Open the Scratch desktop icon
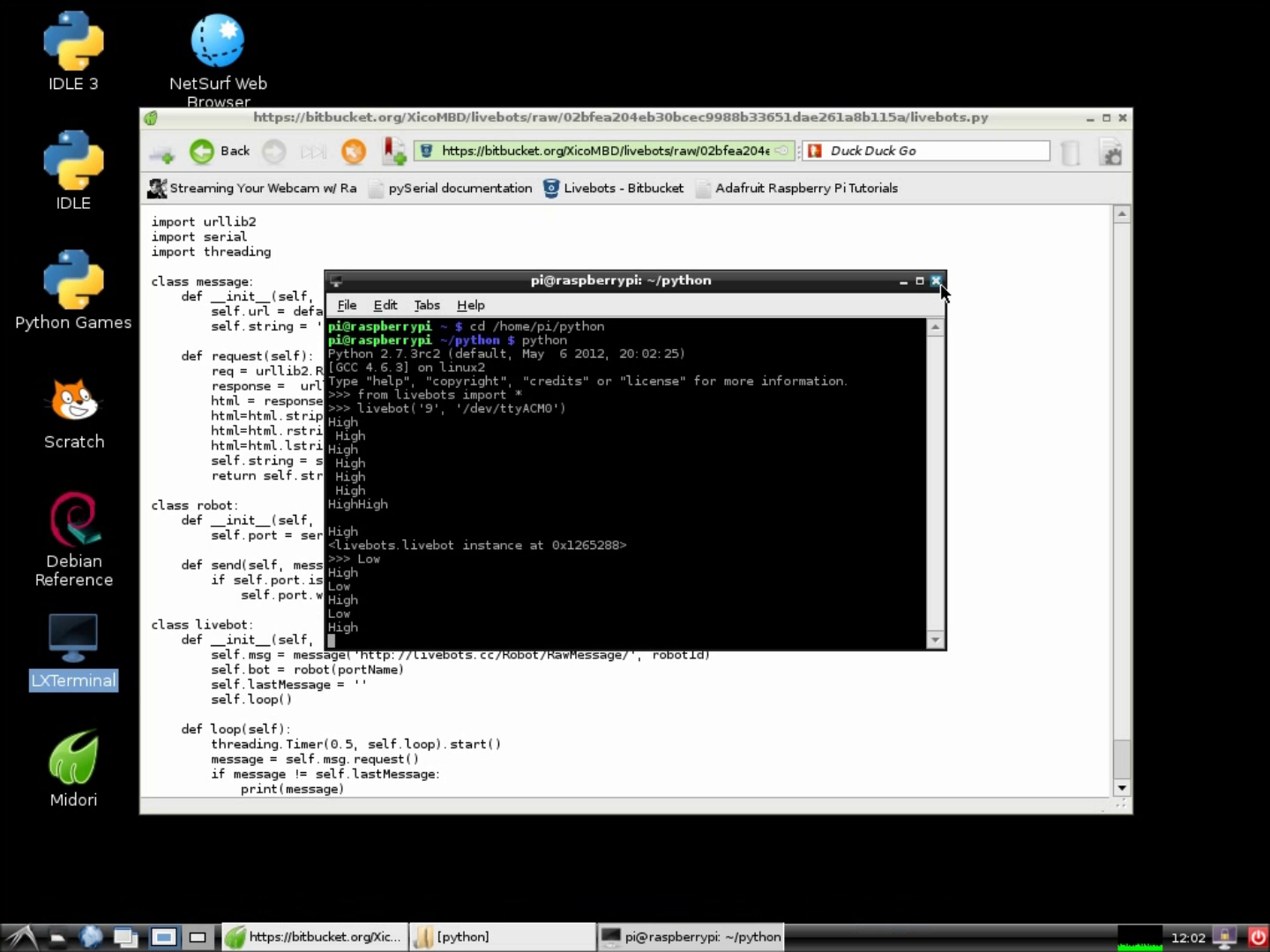Screen dimensions: 1270x952 74,413
